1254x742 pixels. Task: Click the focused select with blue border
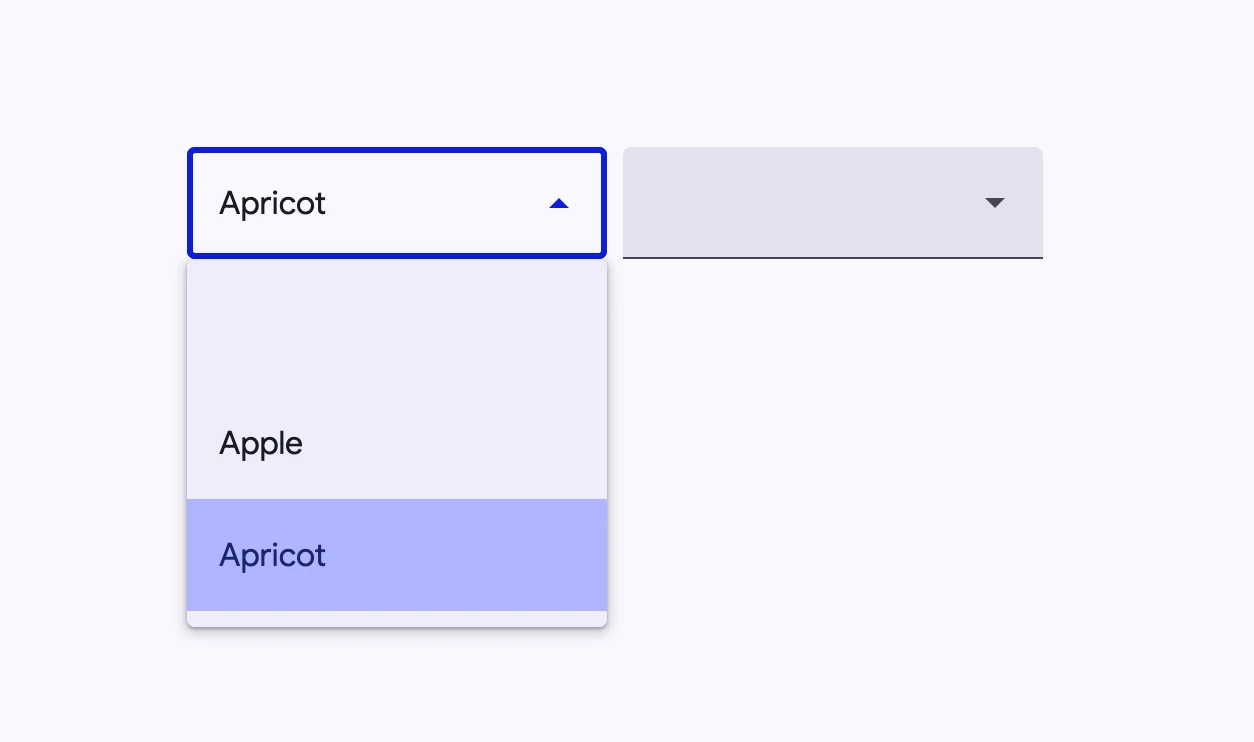coord(396,203)
